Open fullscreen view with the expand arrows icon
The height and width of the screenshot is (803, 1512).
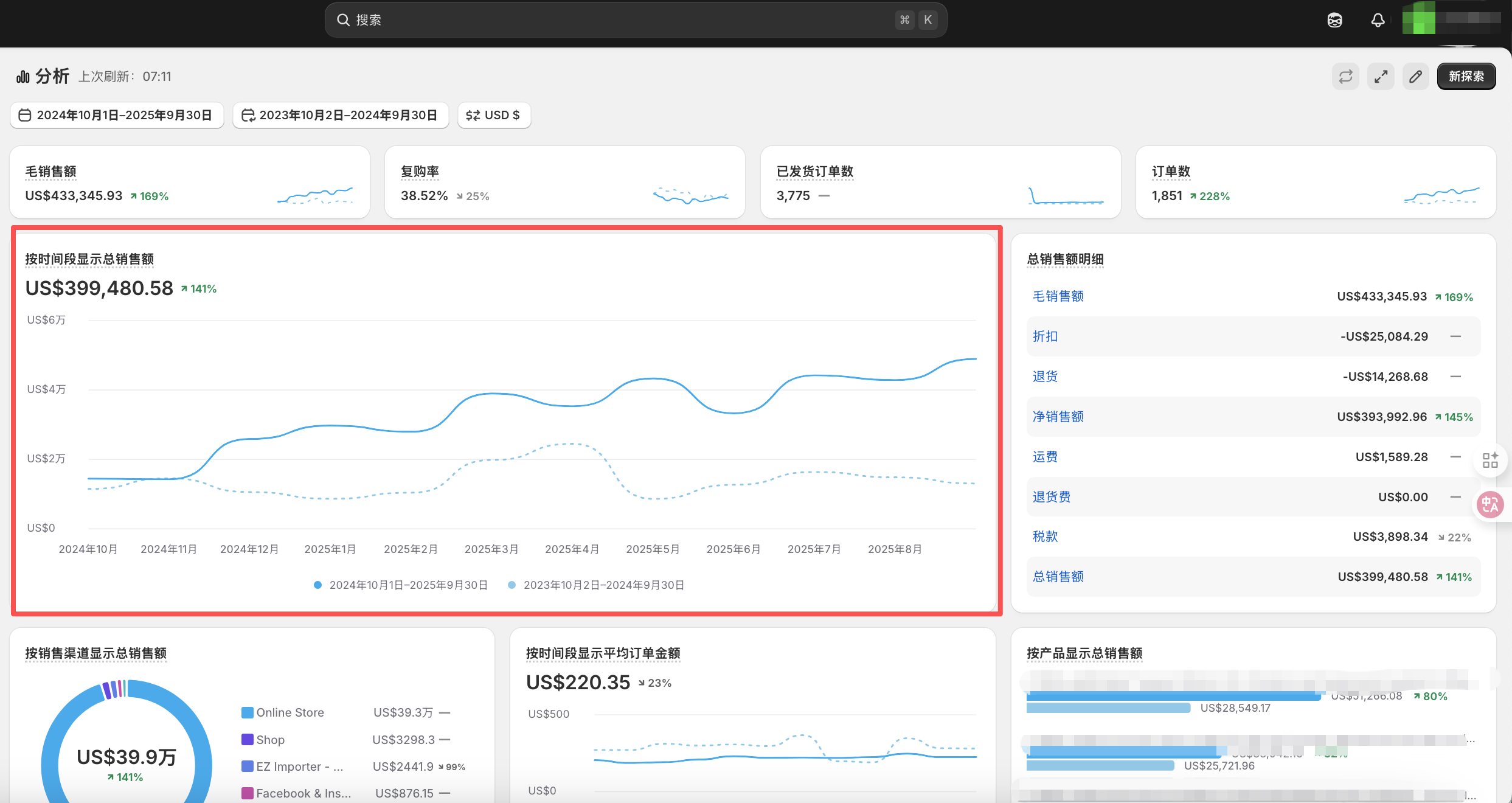[x=1380, y=76]
